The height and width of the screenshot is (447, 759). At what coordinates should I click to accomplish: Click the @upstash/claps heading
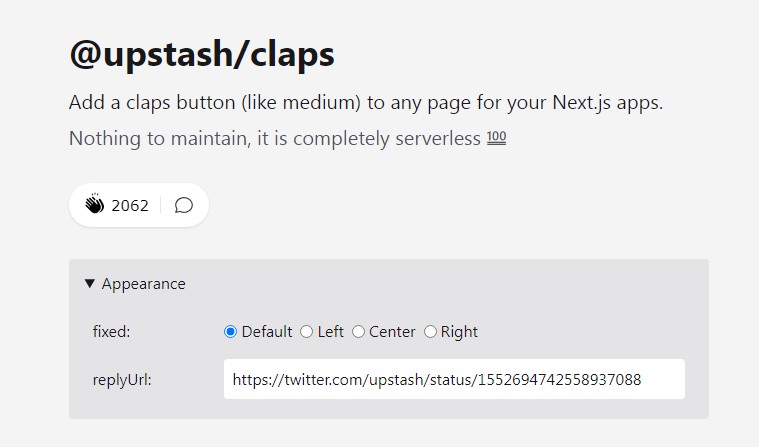point(202,55)
